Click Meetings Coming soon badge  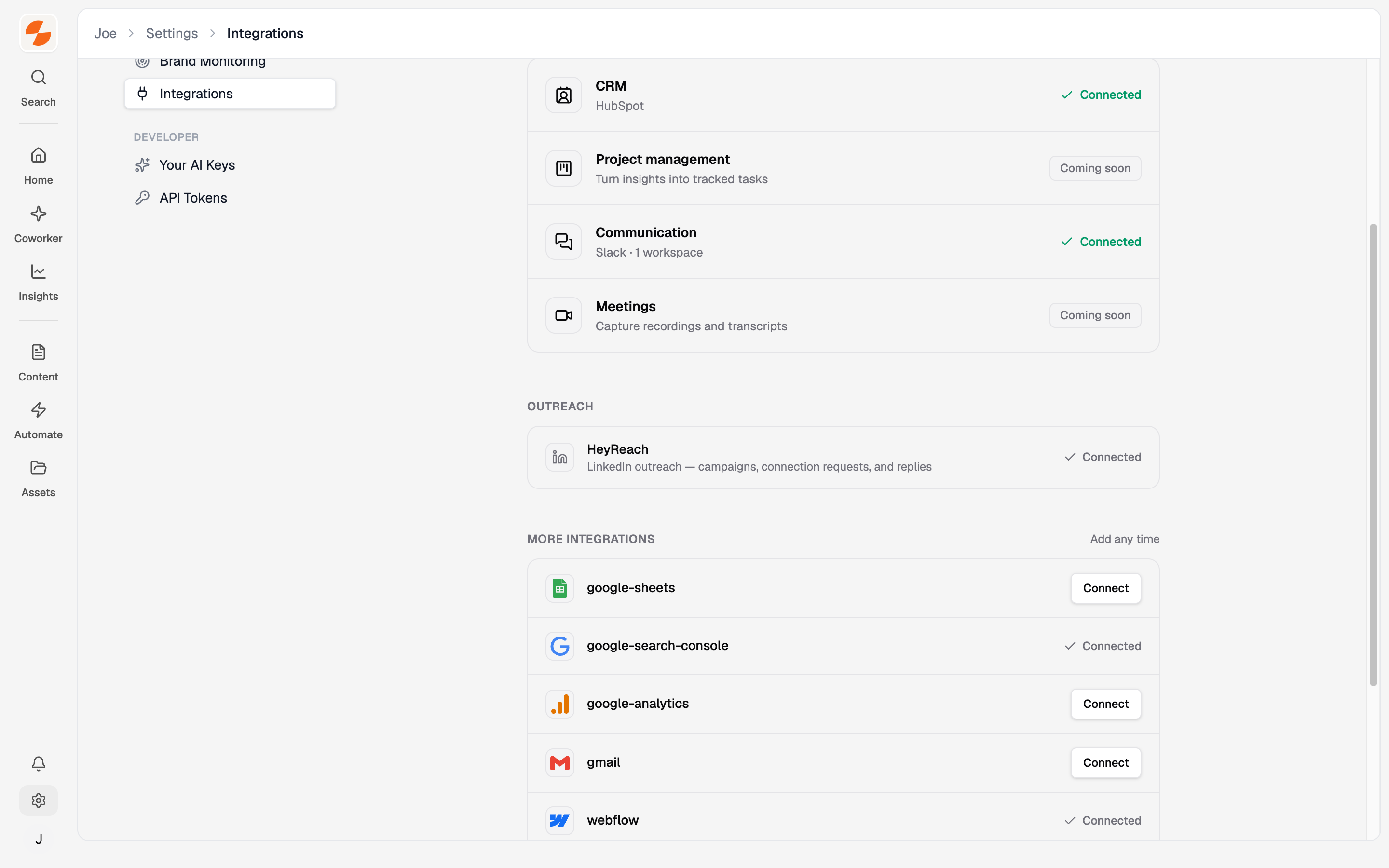[1095, 315]
